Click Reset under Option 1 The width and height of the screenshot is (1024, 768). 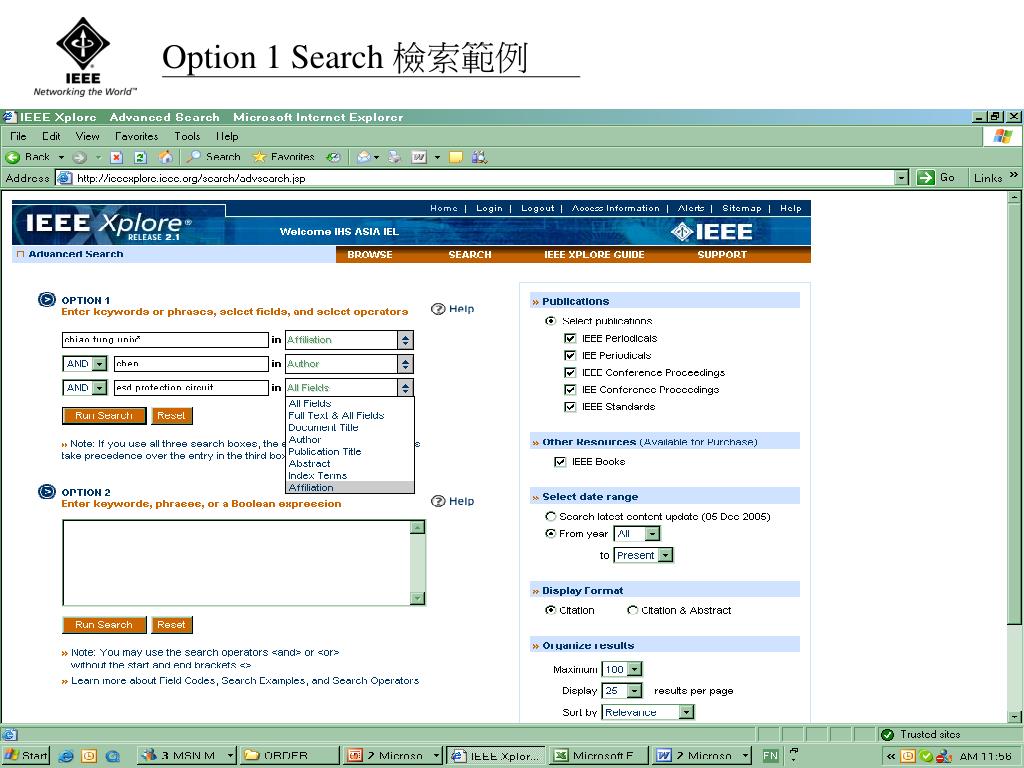(171, 415)
